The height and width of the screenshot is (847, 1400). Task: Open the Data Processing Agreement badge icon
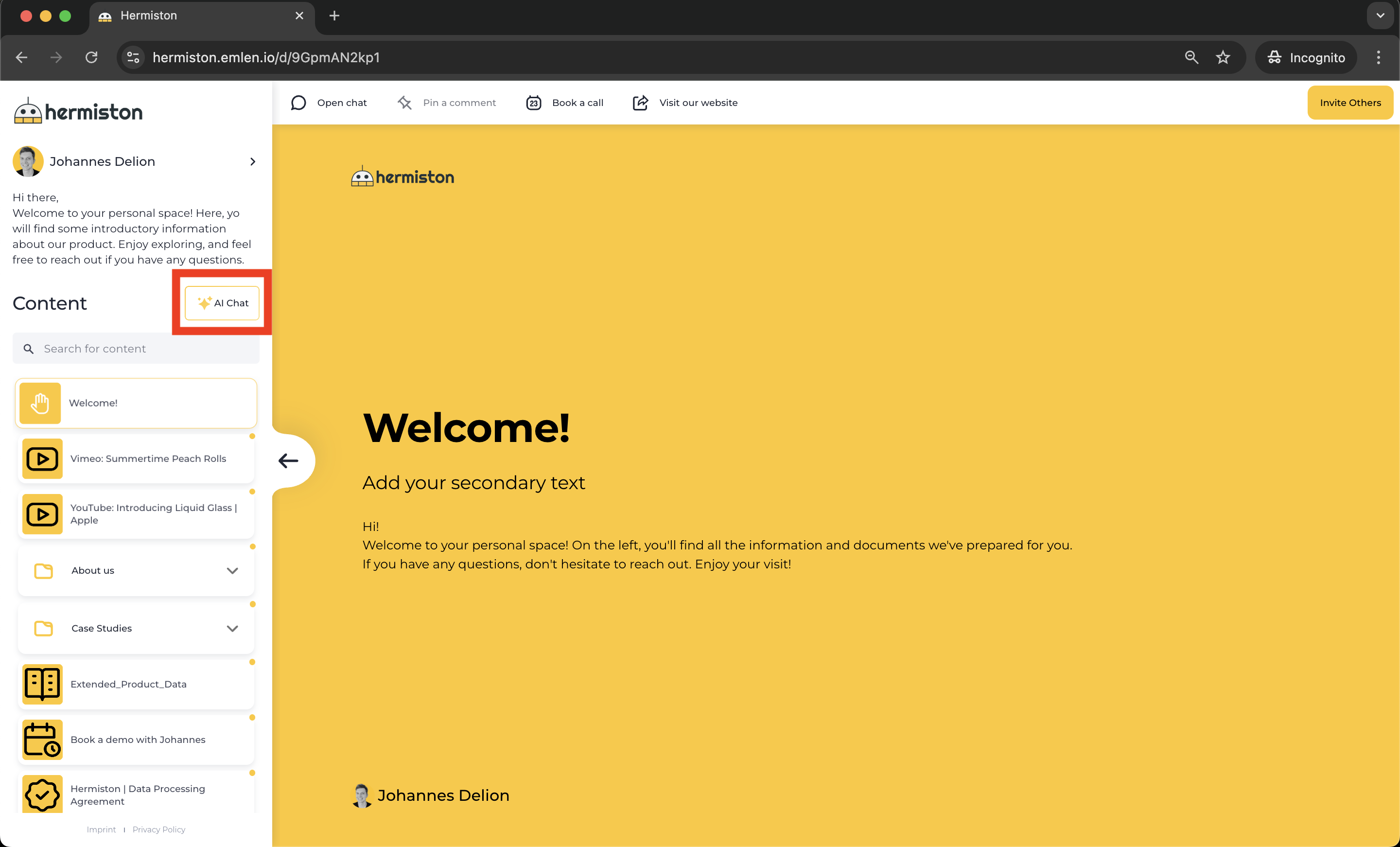[x=42, y=794]
